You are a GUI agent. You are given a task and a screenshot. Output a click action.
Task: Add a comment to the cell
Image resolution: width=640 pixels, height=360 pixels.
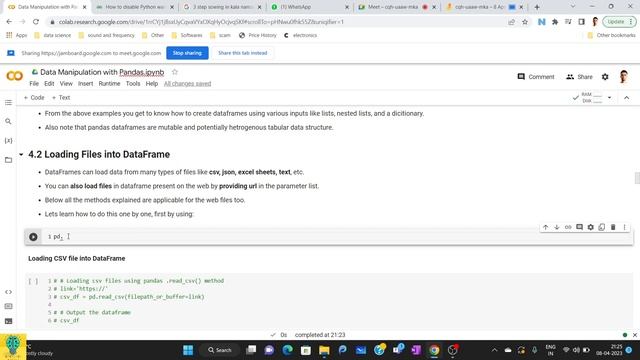[x=579, y=227]
